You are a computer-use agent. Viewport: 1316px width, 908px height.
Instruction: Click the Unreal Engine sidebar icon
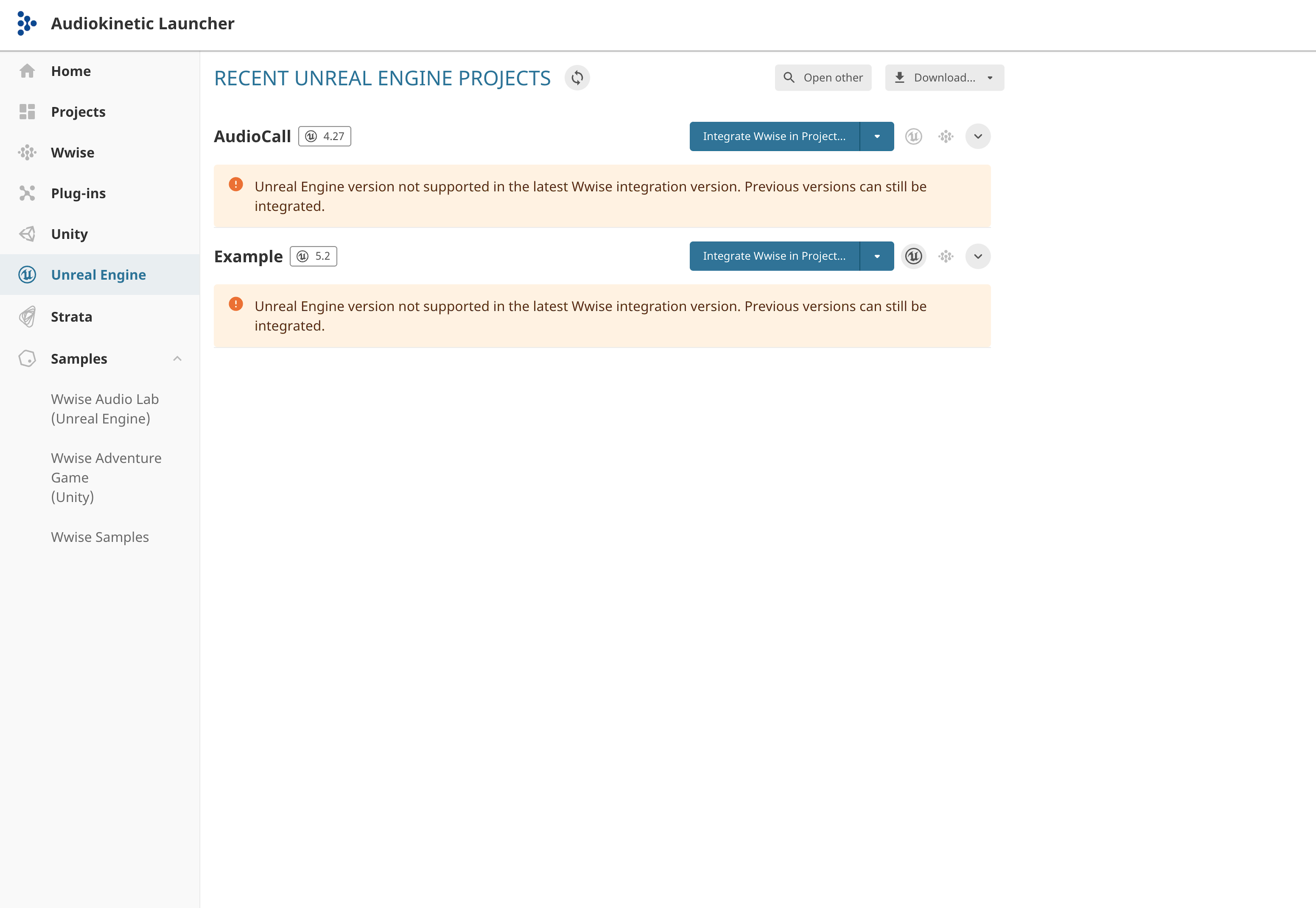(x=27, y=275)
